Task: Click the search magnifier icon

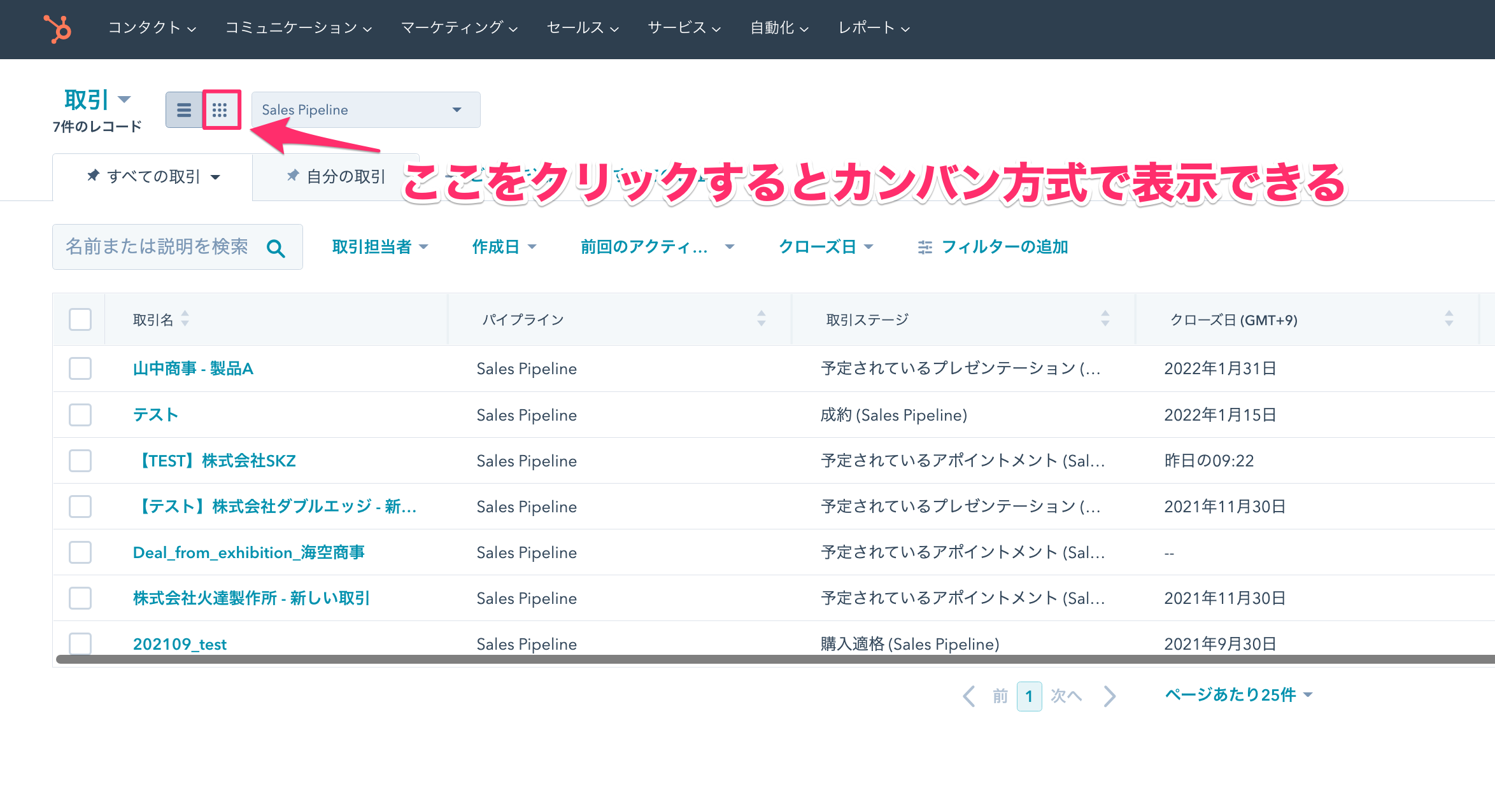Action: pyautogui.click(x=276, y=248)
